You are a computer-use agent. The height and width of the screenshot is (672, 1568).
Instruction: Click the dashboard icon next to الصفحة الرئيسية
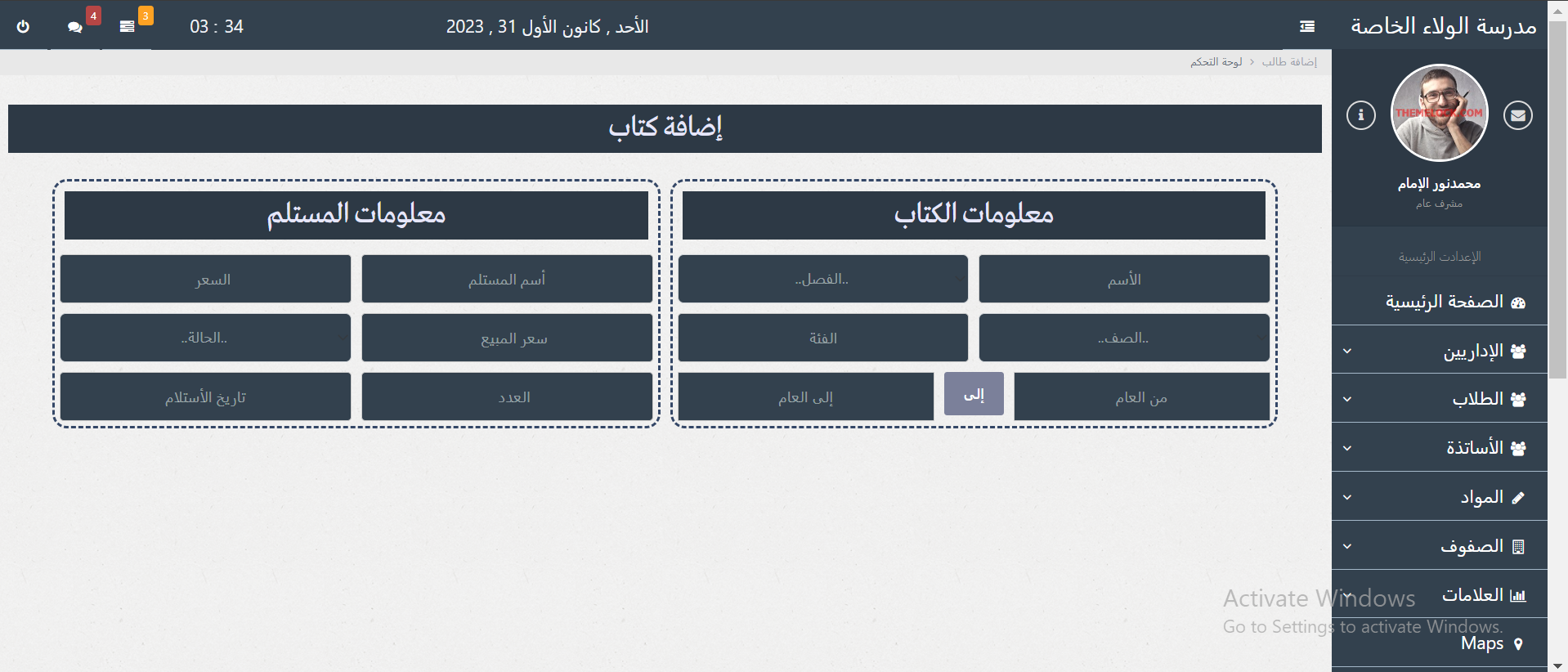pos(1518,302)
